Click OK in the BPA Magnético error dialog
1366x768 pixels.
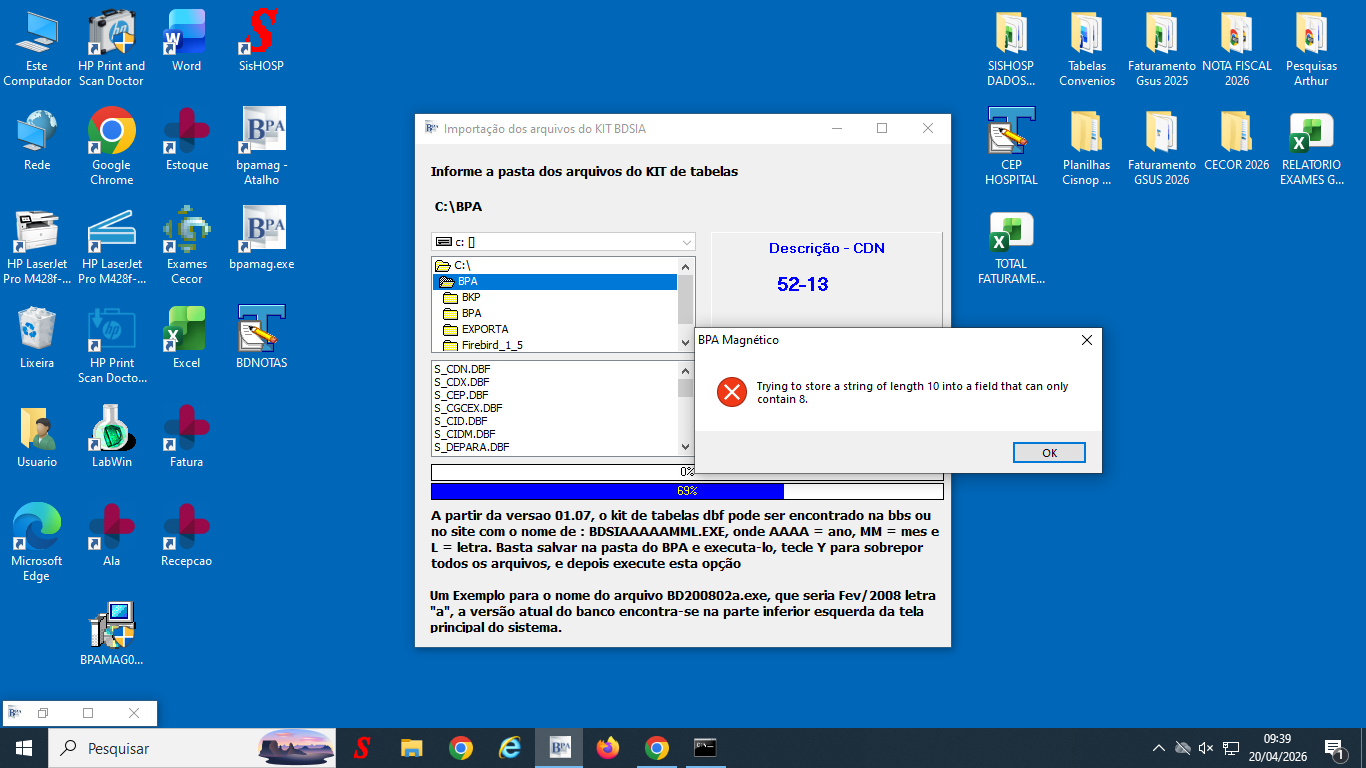(1049, 453)
